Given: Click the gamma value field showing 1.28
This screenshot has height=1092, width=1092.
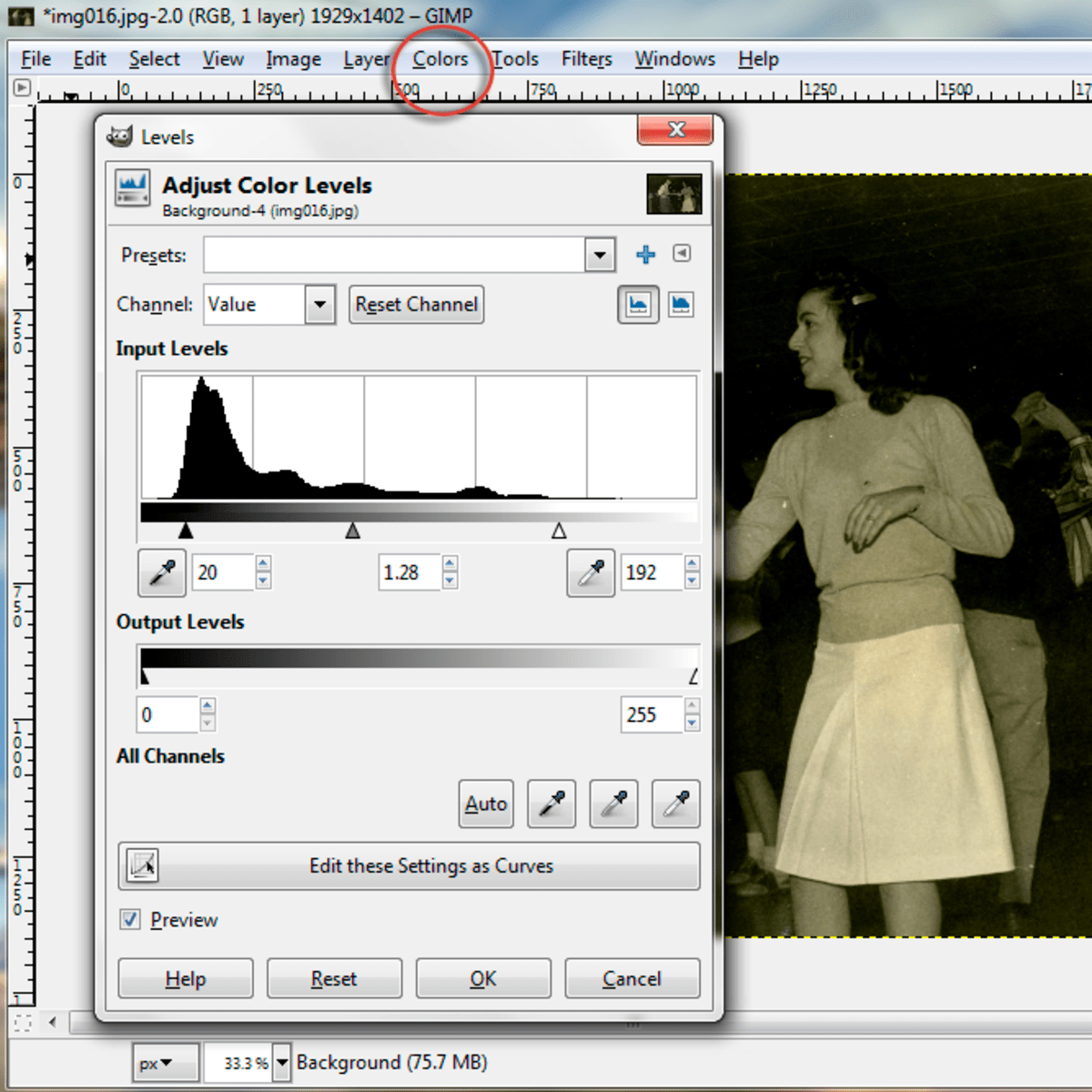Looking at the screenshot, I should pyautogui.click(x=408, y=572).
